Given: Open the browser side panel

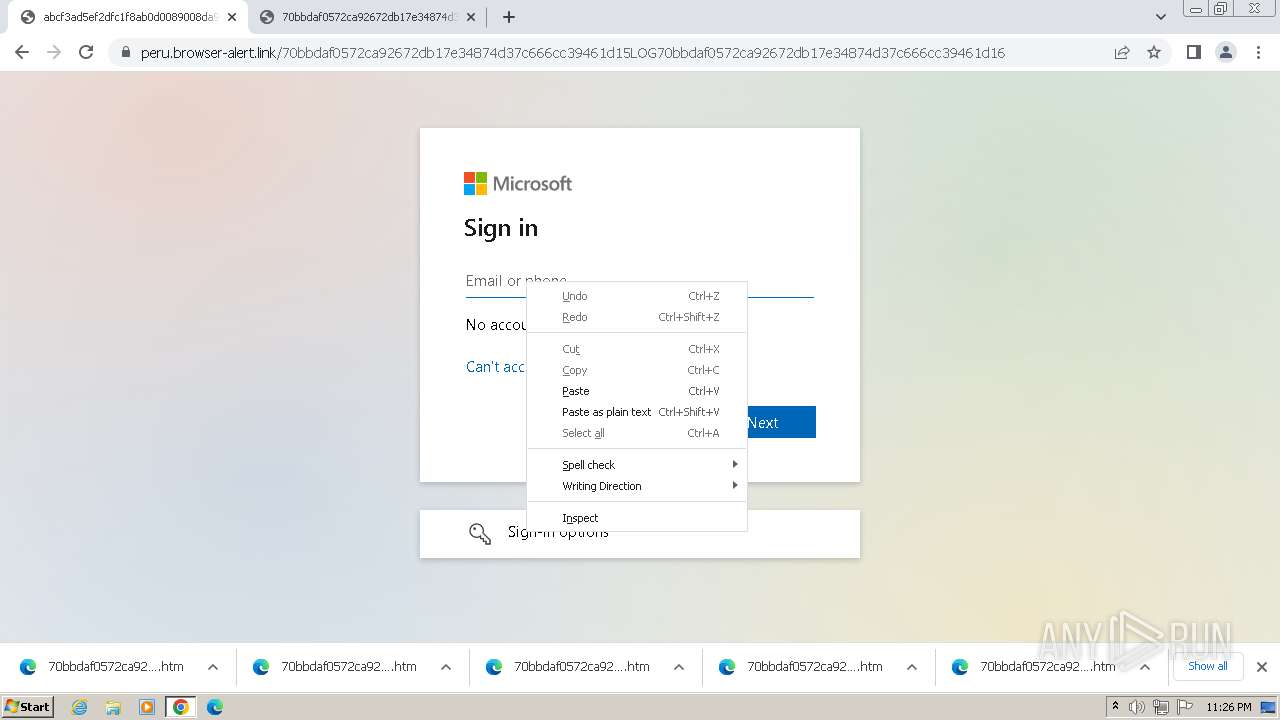Looking at the screenshot, I should 1194,53.
